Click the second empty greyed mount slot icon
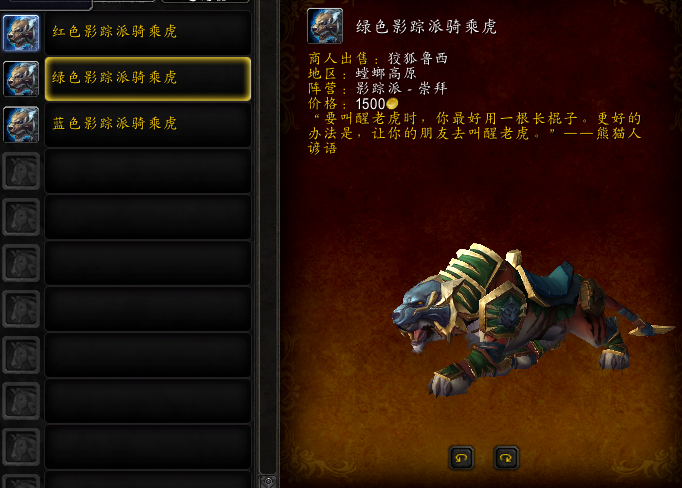 [x=21, y=217]
